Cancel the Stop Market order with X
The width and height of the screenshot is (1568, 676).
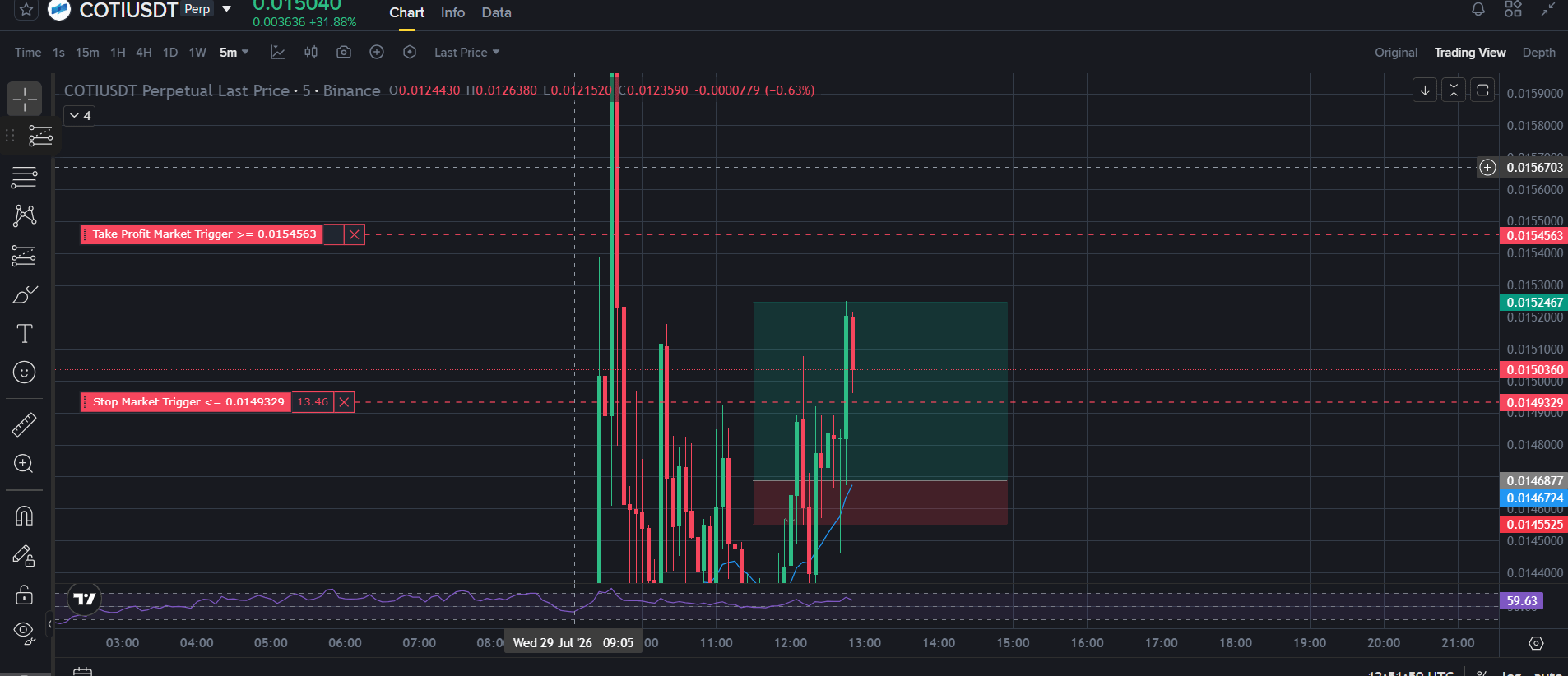point(344,402)
